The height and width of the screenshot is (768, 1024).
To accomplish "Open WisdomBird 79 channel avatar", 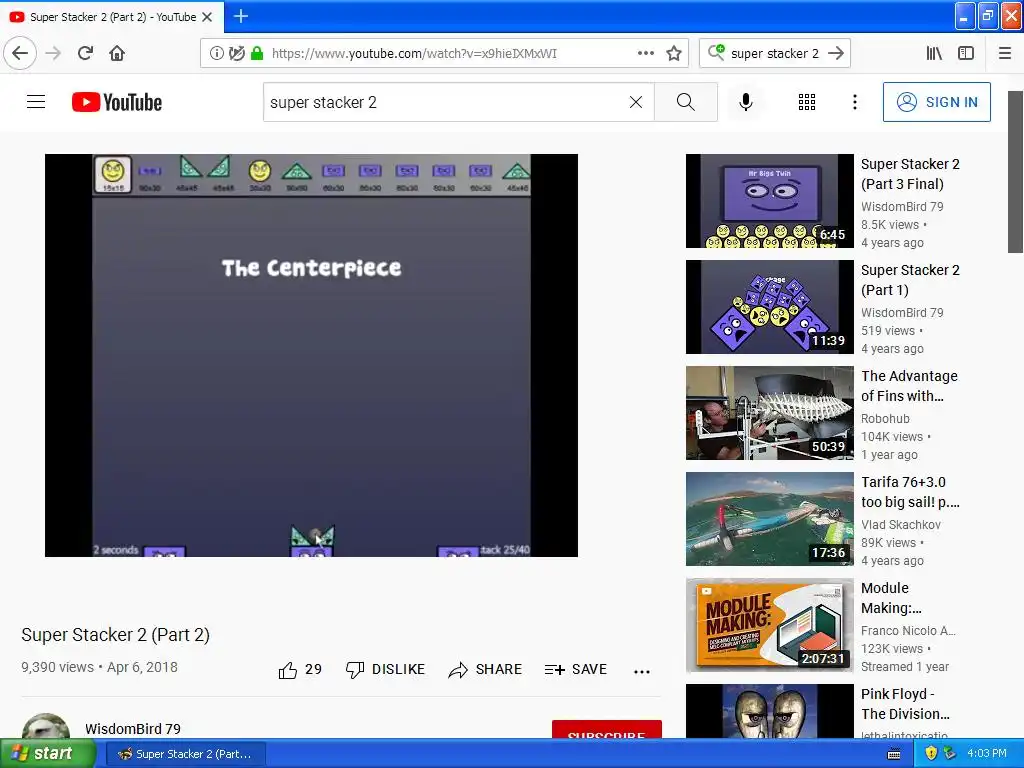I will pos(46,726).
